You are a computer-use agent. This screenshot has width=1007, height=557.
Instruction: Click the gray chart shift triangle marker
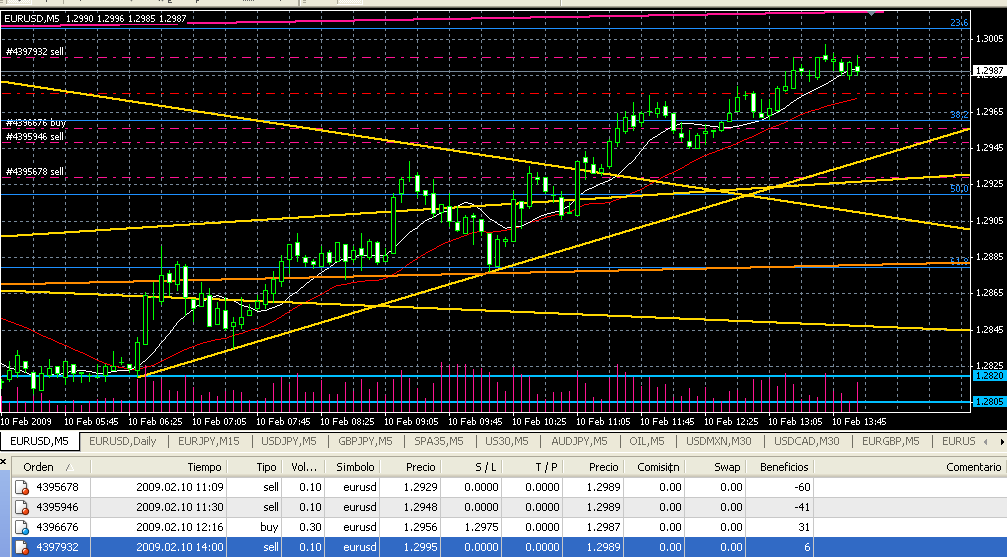pos(877,12)
